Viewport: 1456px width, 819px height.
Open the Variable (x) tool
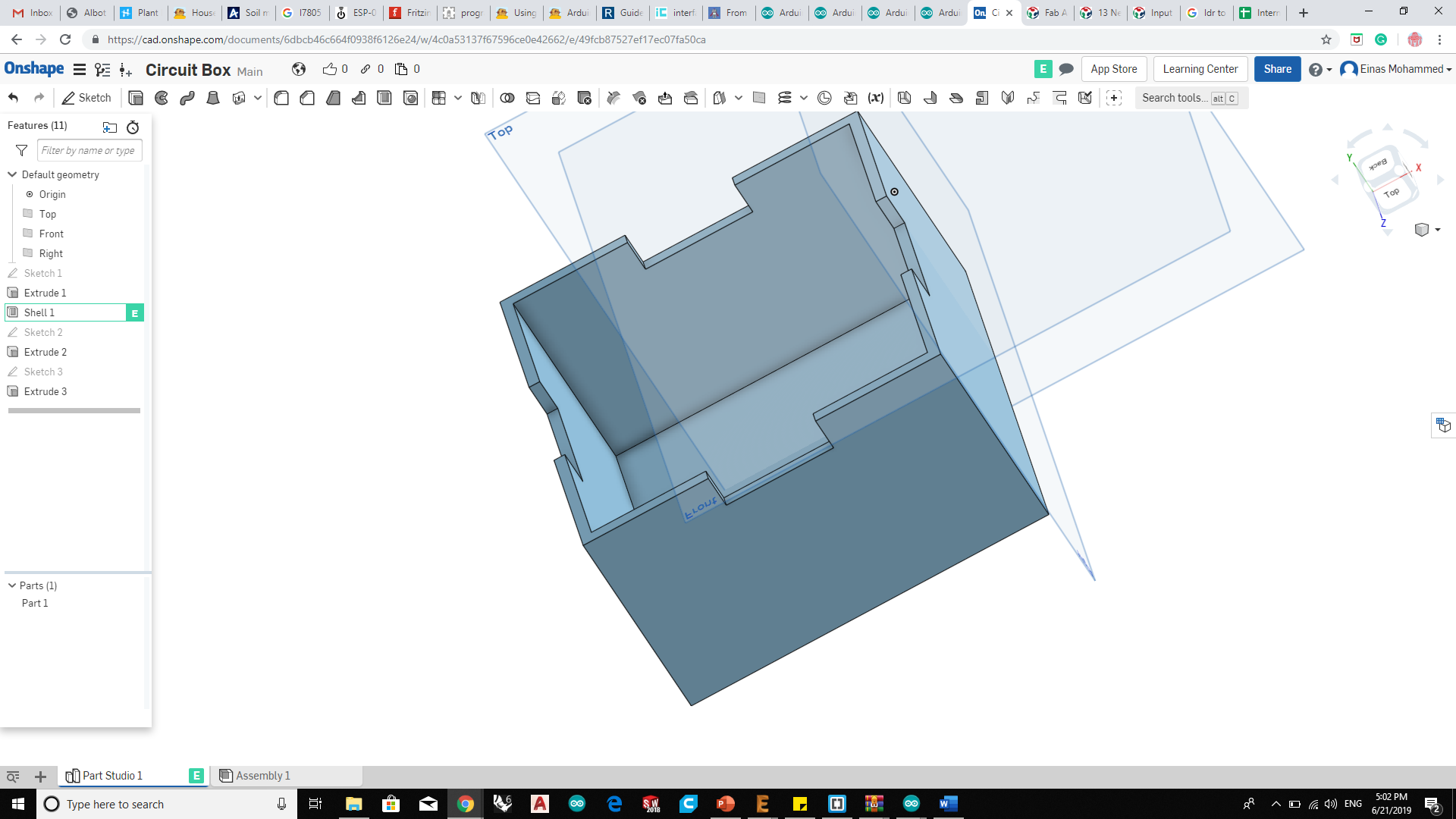(876, 98)
